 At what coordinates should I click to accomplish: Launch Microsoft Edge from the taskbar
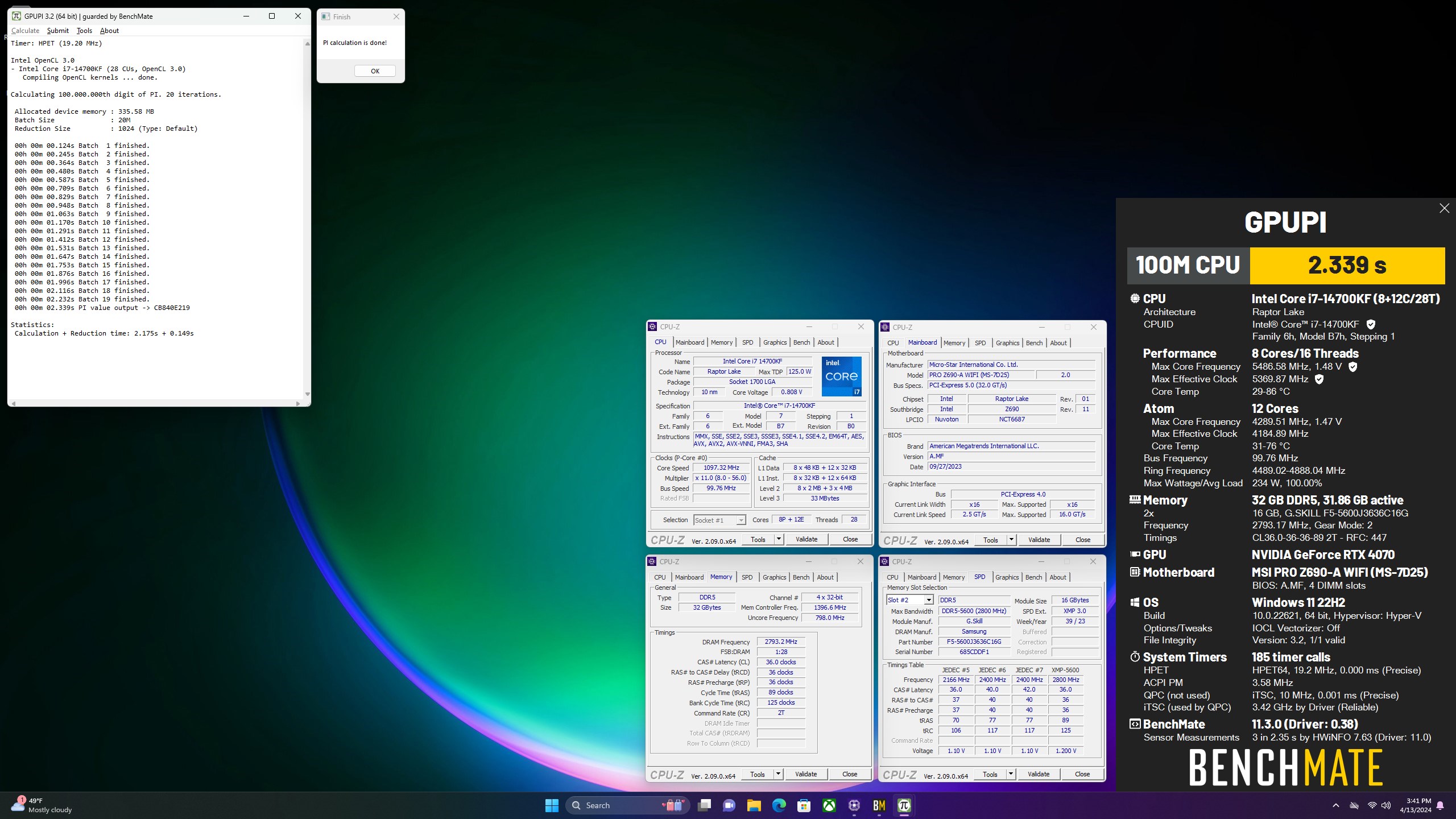(x=779, y=805)
